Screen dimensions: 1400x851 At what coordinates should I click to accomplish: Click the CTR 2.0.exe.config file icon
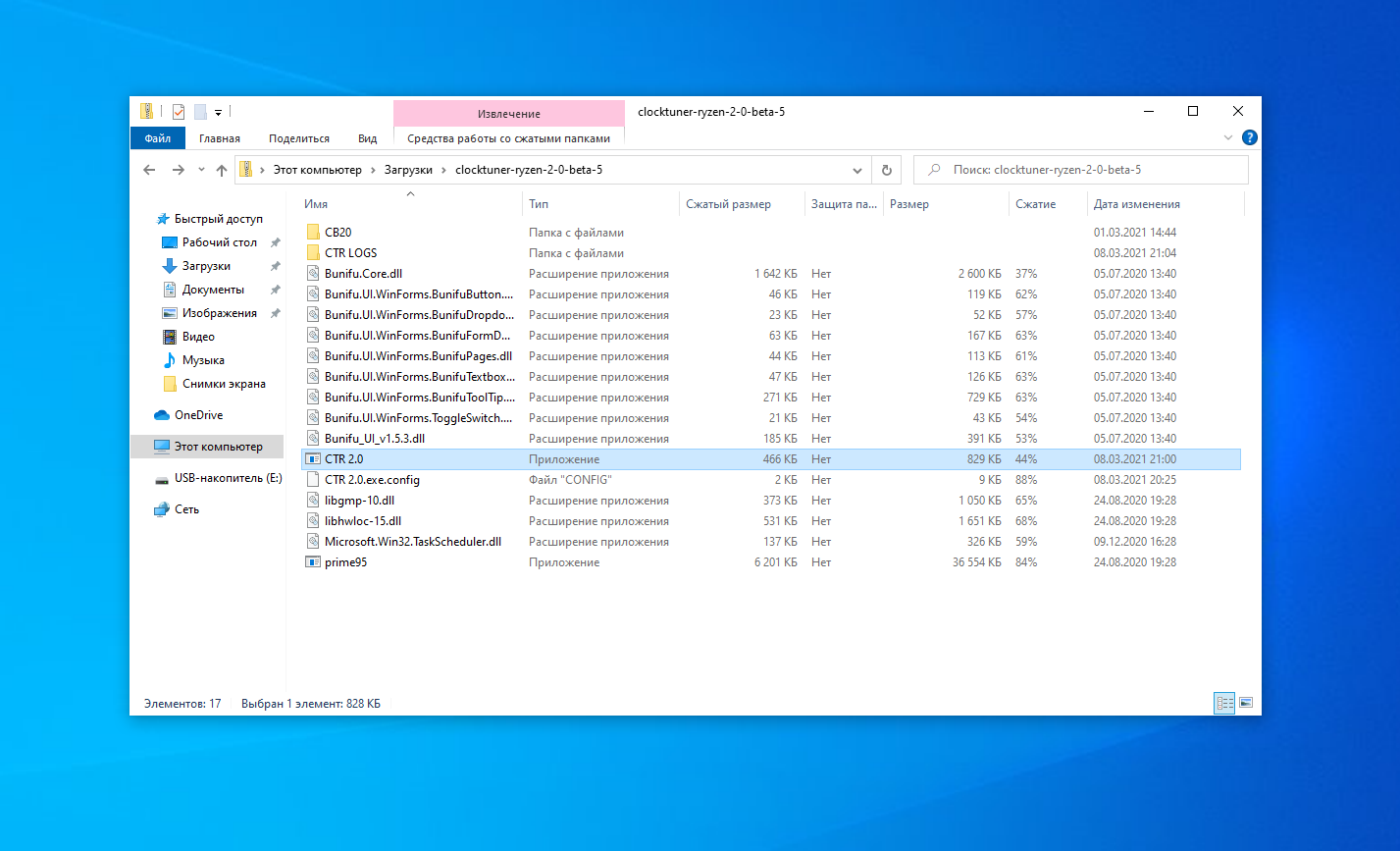[313, 480]
